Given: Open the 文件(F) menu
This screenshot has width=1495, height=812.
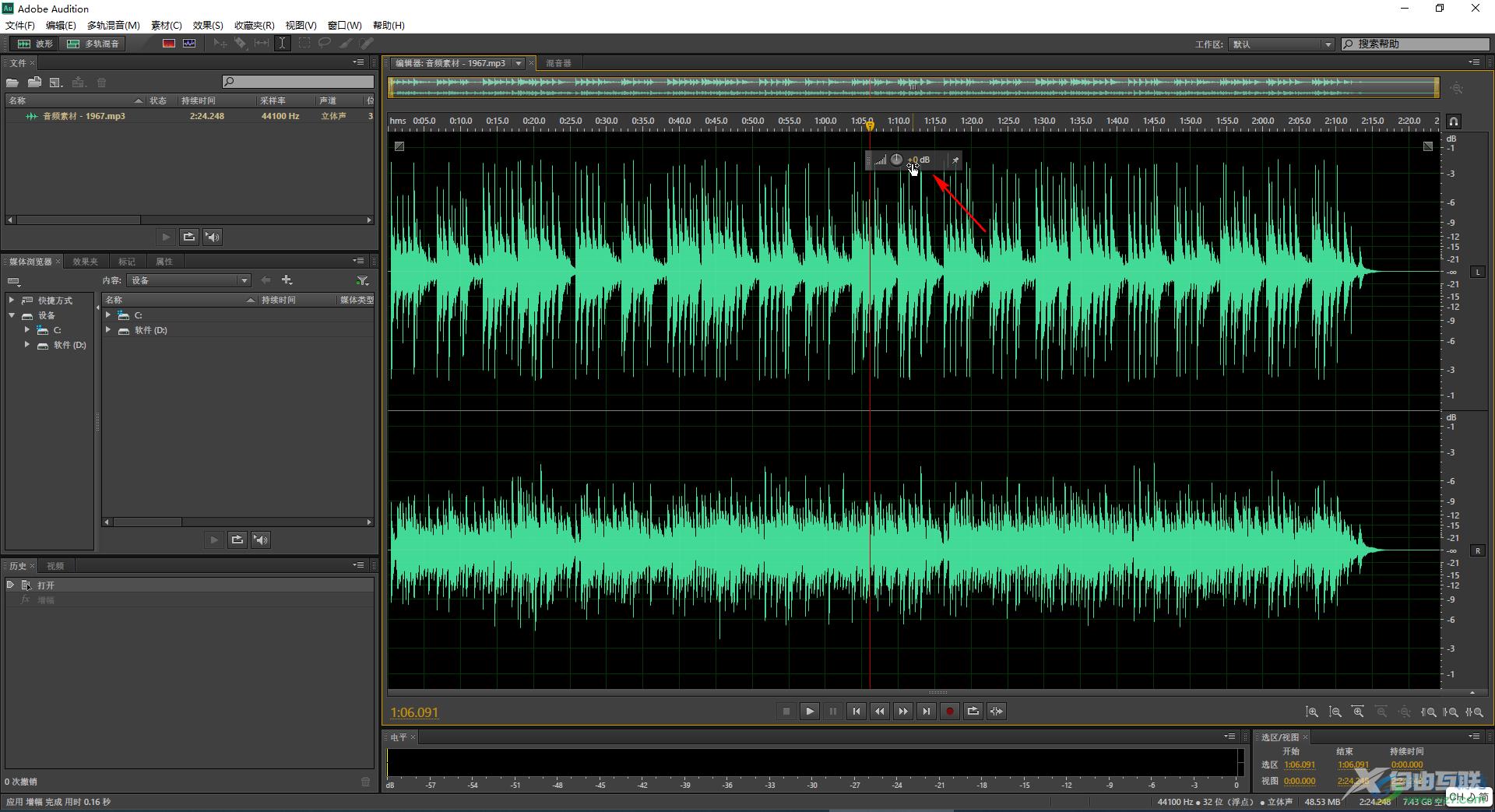Looking at the screenshot, I should pyautogui.click(x=19, y=25).
